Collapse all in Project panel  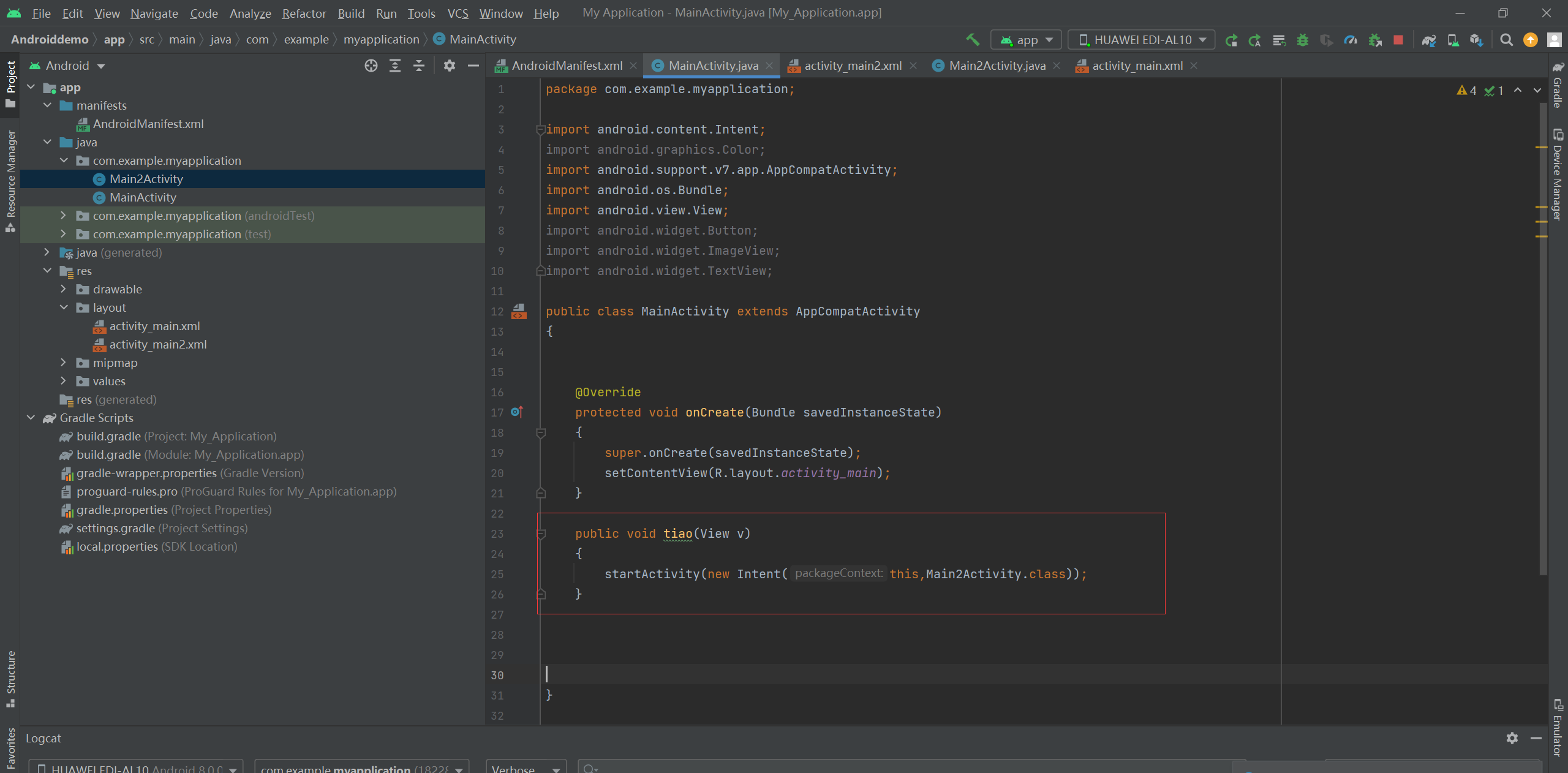pos(419,66)
